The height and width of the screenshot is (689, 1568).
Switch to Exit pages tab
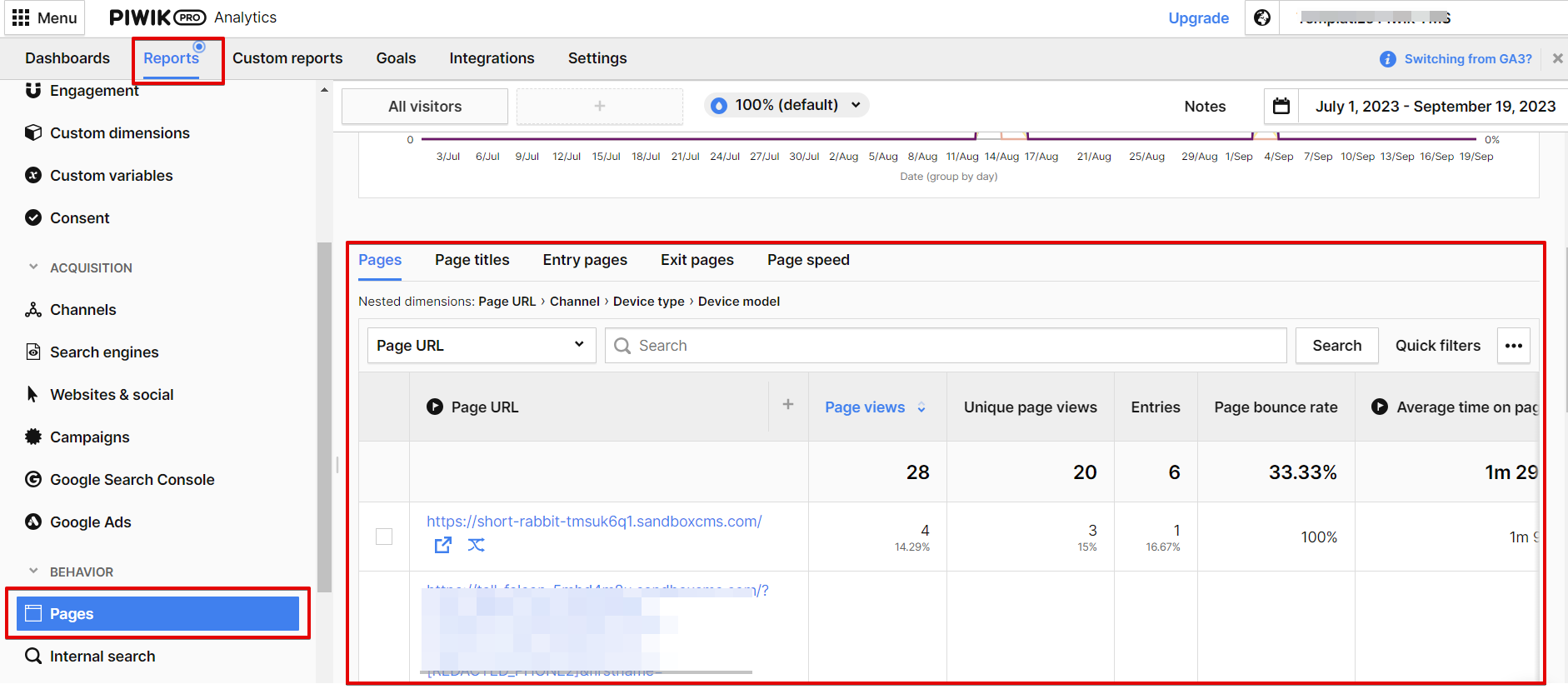coord(697,260)
